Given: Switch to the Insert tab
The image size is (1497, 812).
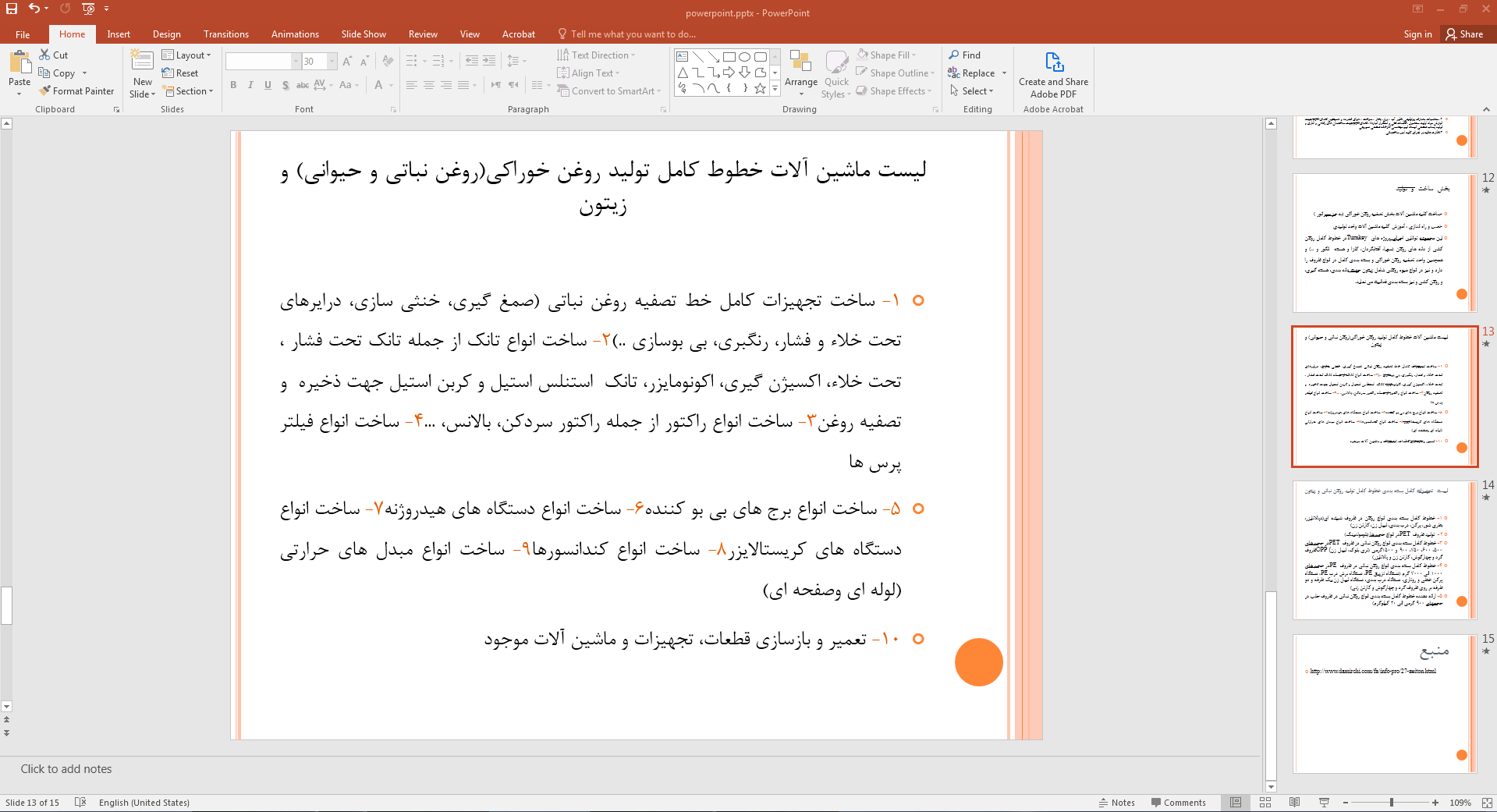Looking at the screenshot, I should pos(119,34).
